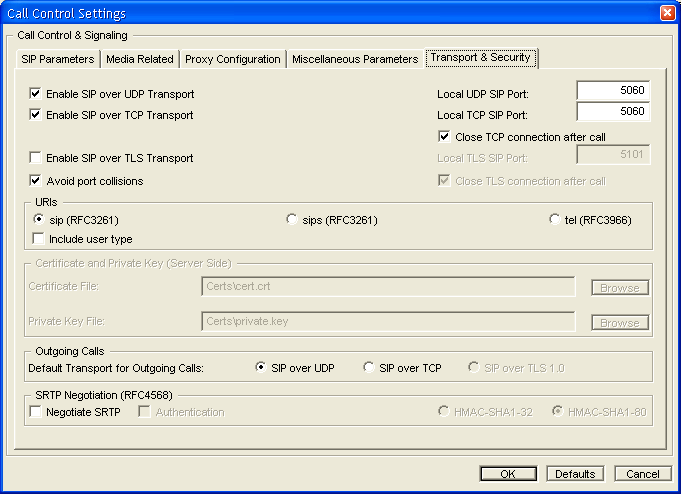Choose the tel (RFC3966) URI option
This screenshot has height=494, width=681.
556,219
